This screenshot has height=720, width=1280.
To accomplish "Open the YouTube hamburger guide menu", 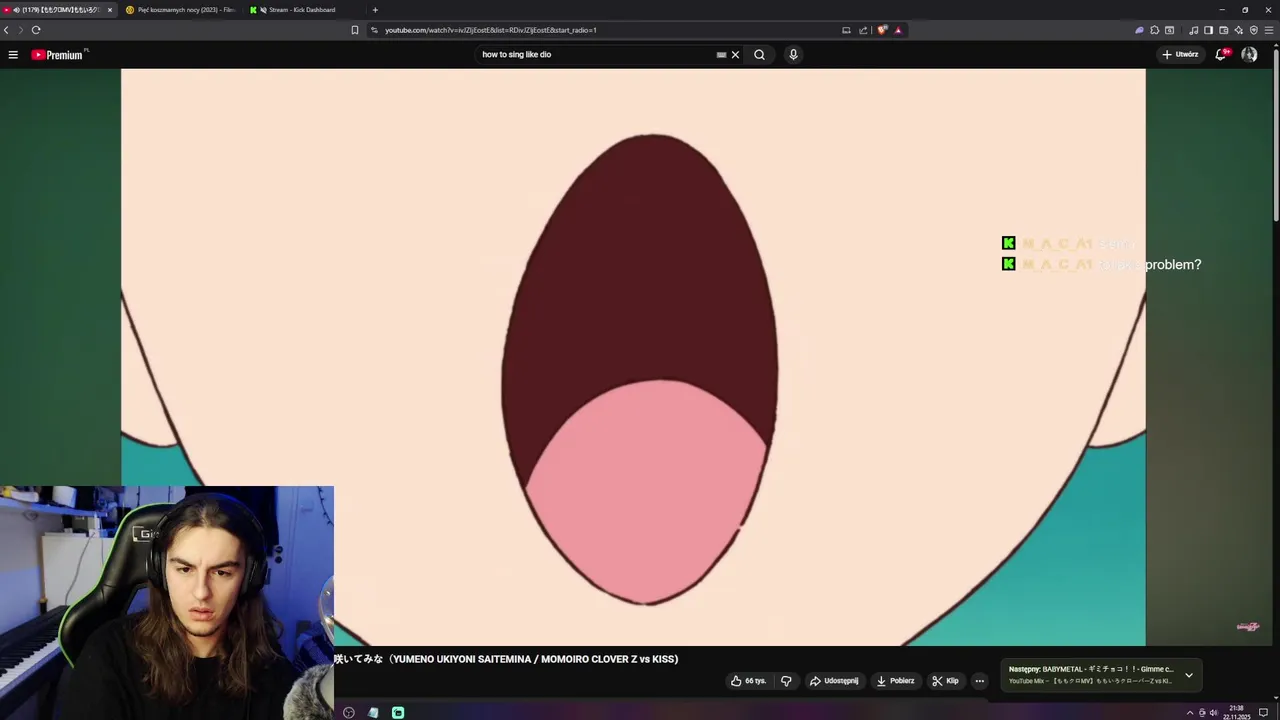I will (13, 55).
